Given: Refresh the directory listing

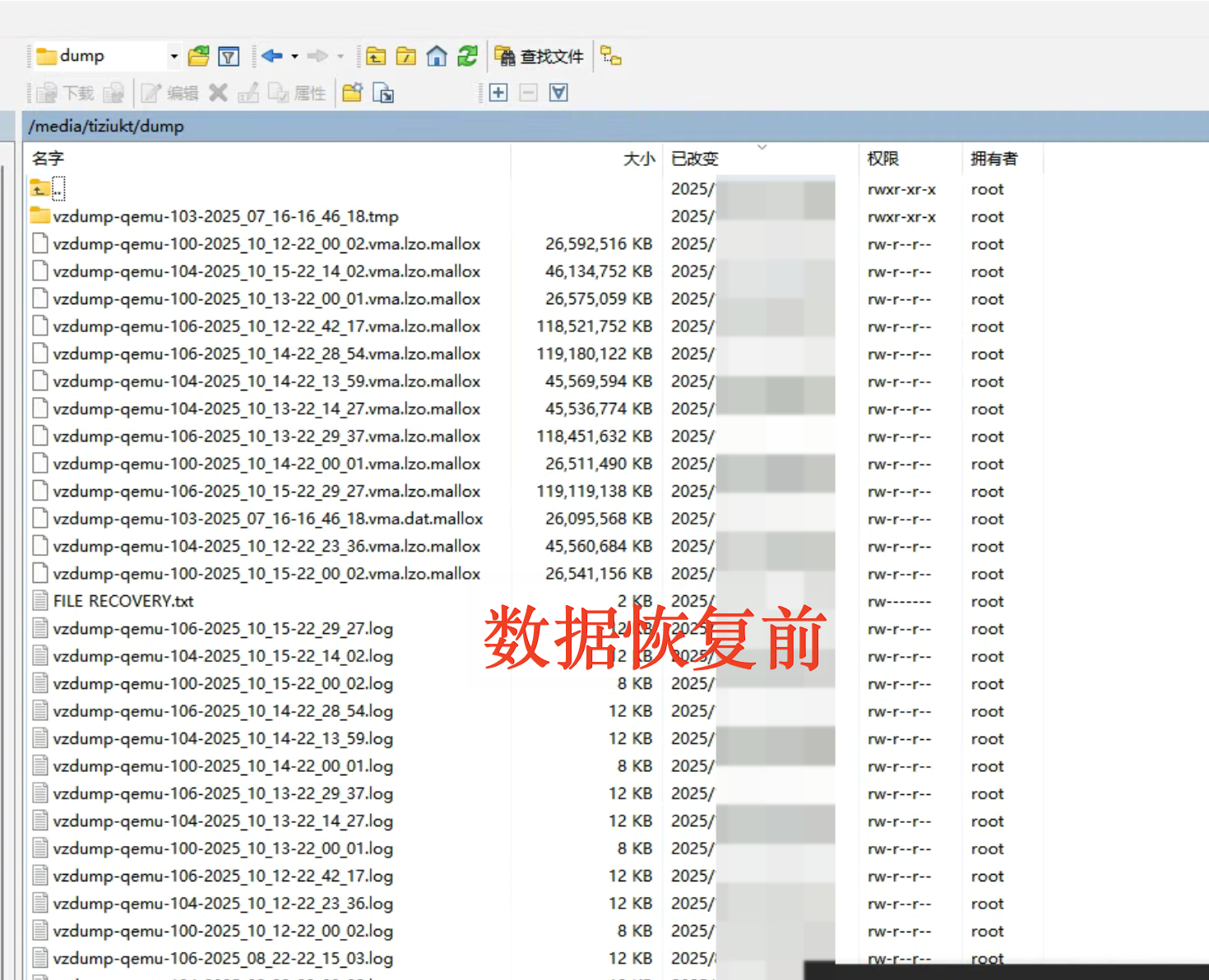Looking at the screenshot, I should point(467,56).
